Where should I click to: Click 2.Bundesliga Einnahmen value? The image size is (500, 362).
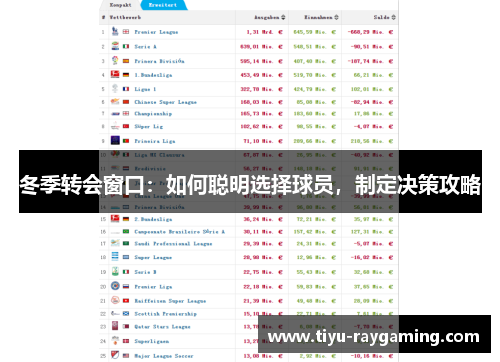316,219
